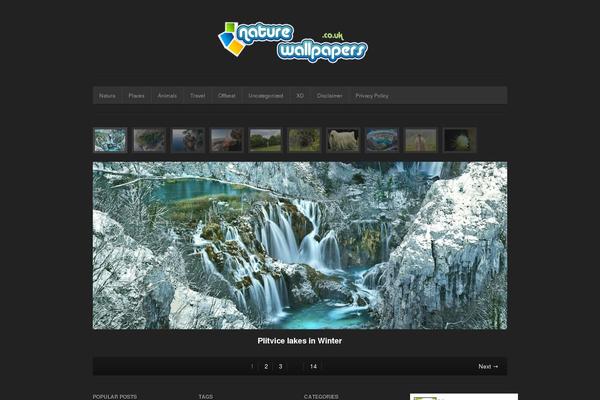The width and height of the screenshot is (600, 400).
Task: Select the white animal thumbnail
Action: 343,140
